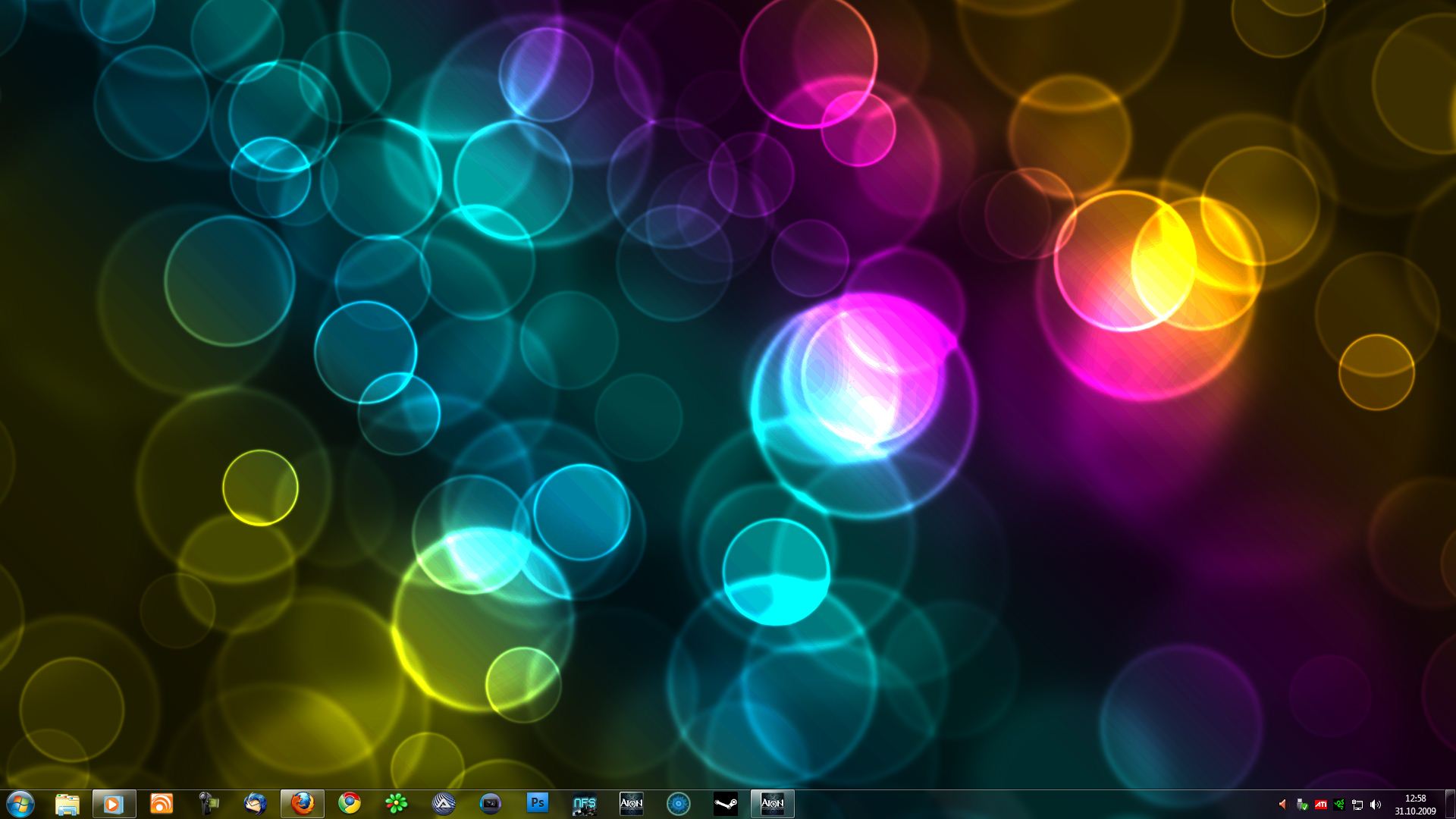Viewport: 1456px width, 819px height.
Task: Switch to the Firefox window
Action: [303, 803]
